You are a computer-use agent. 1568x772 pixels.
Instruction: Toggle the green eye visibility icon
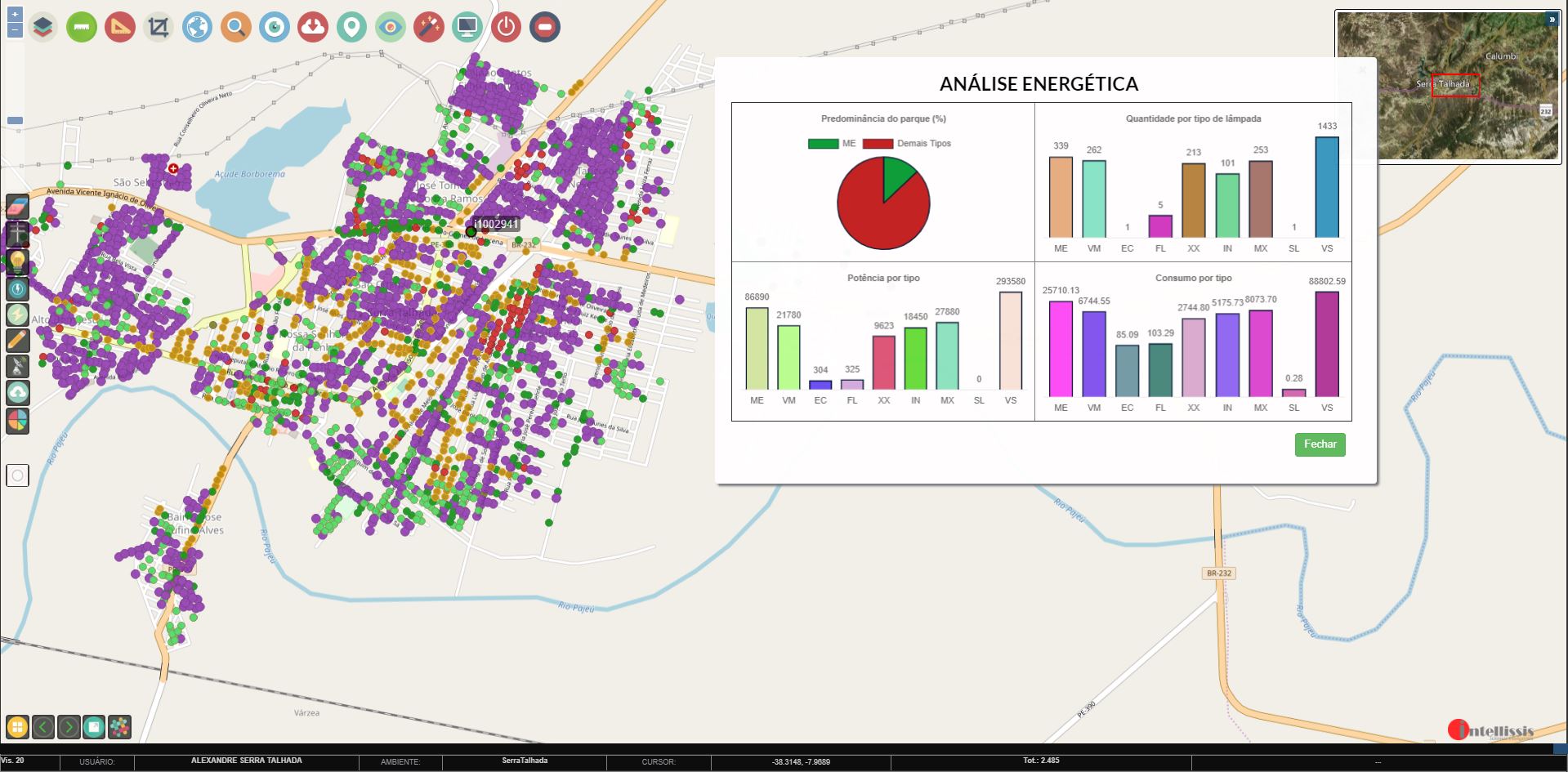pyautogui.click(x=391, y=27)
